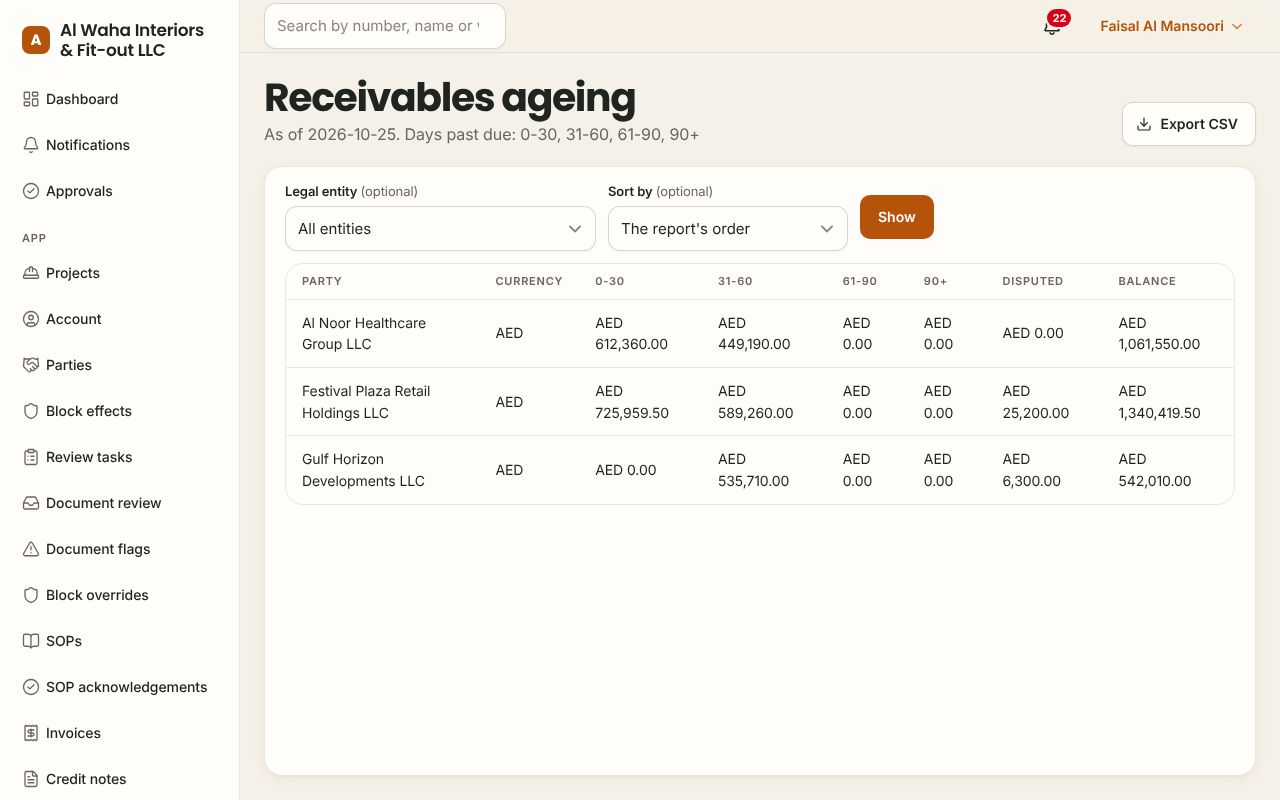Click the Disputed column header
Screen dimensions: 1280x800
tap(1033, 281)
